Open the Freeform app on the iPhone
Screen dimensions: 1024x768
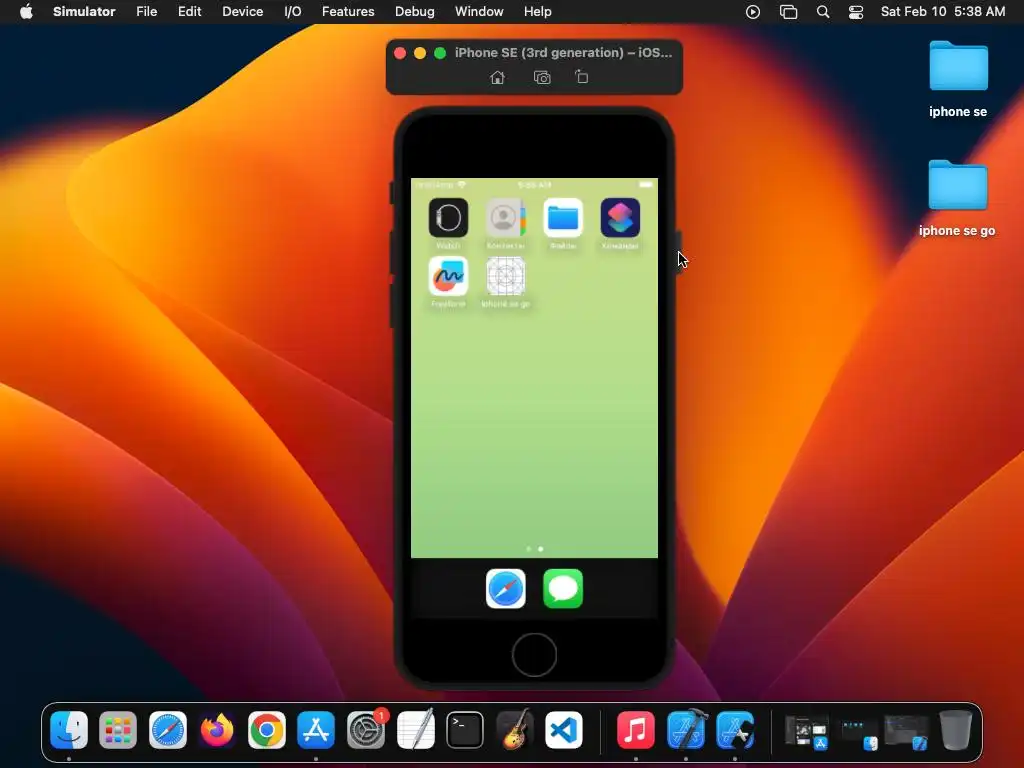coord(448,276)
